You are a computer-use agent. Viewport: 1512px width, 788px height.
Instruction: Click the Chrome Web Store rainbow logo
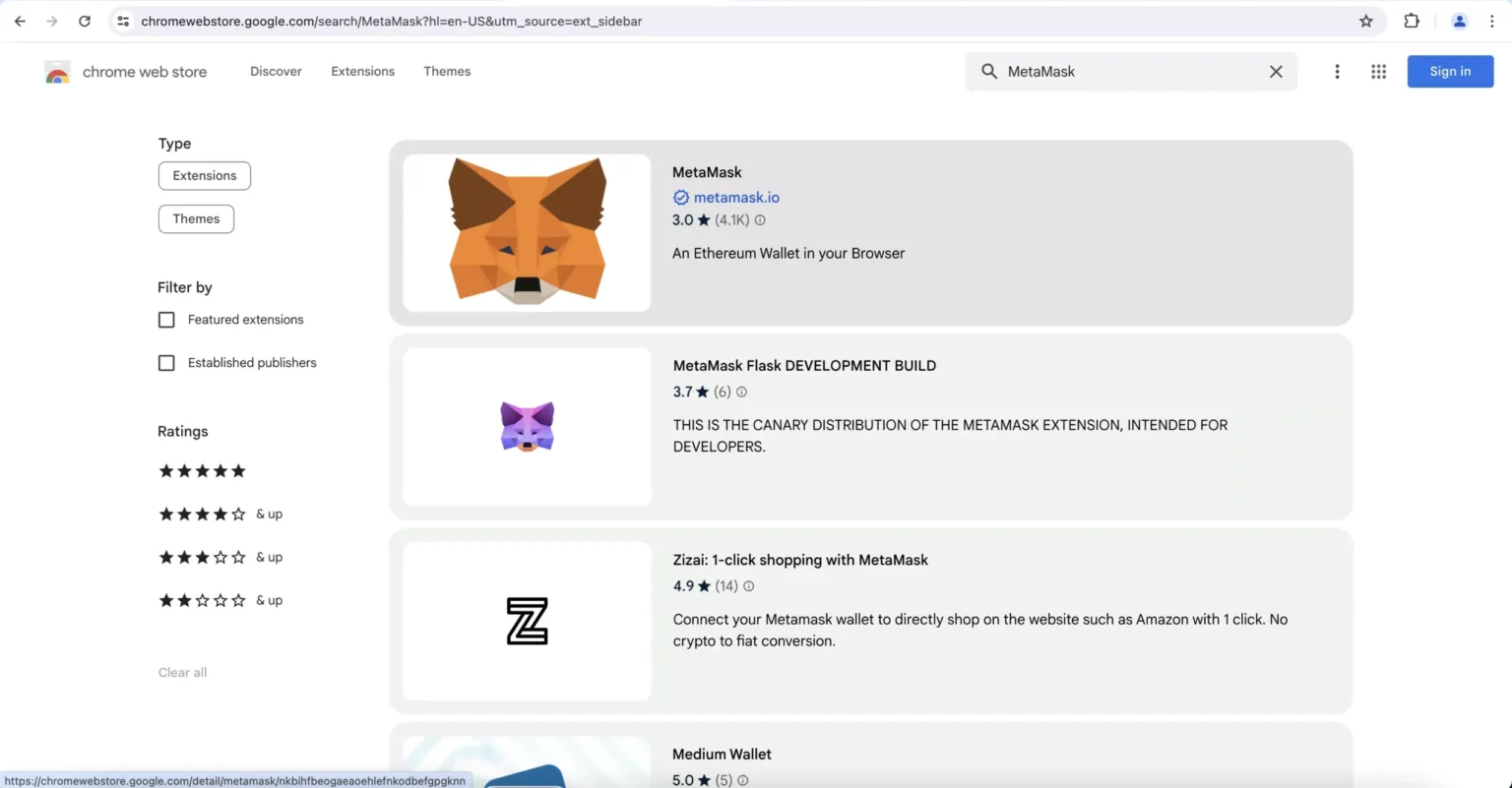pyautogui.click(x=57, y=72)
